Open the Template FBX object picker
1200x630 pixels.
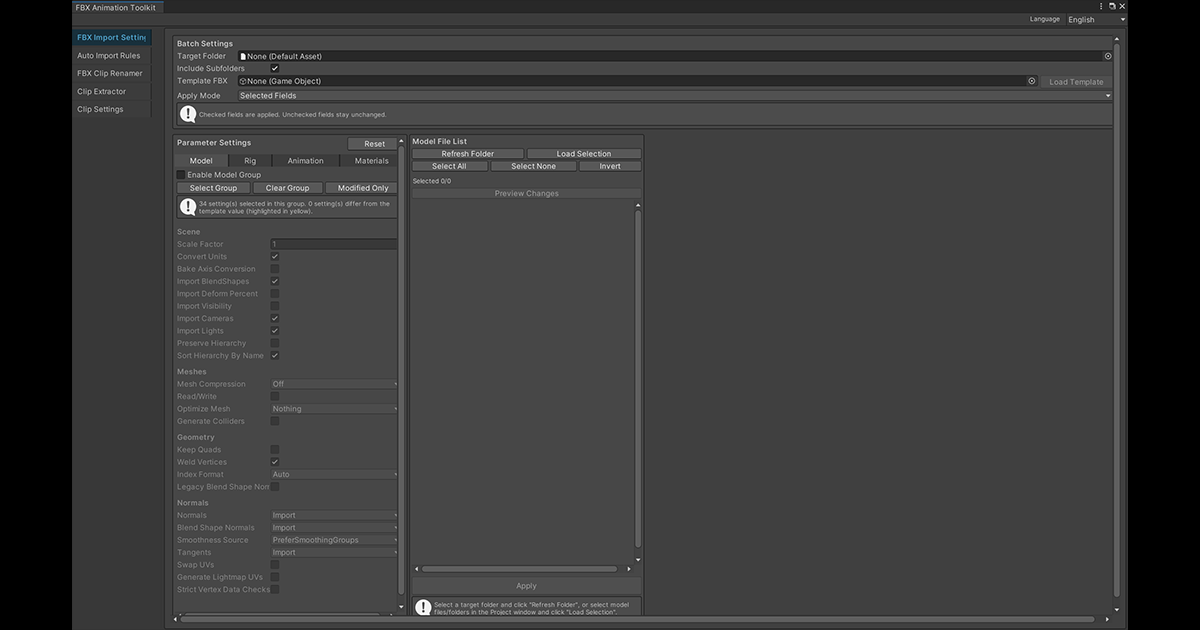pyautogui.click(x=1032, y=81)
